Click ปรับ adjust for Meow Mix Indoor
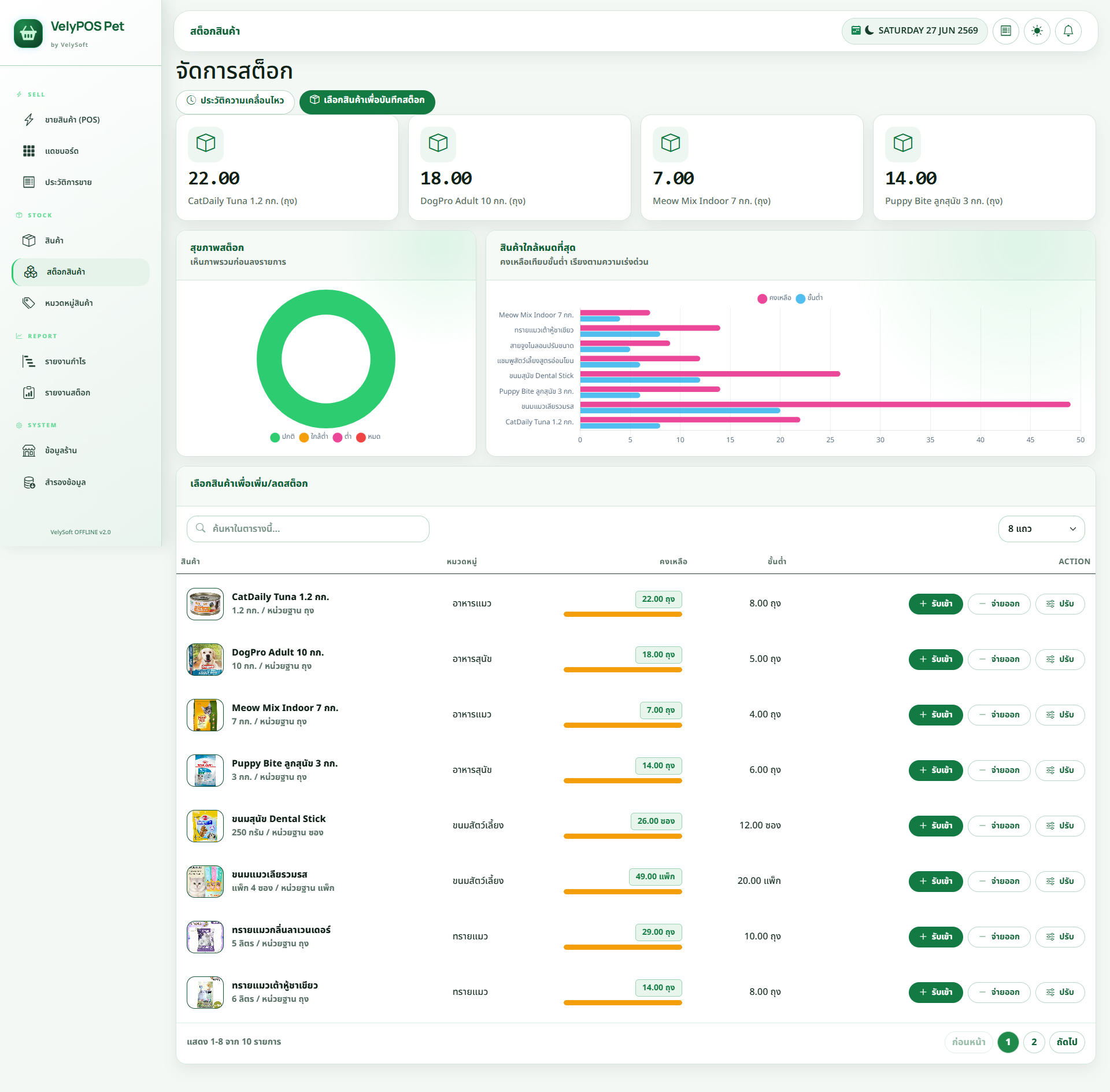Viewport: 1110px width, 1092px height. pos(1060,715)
